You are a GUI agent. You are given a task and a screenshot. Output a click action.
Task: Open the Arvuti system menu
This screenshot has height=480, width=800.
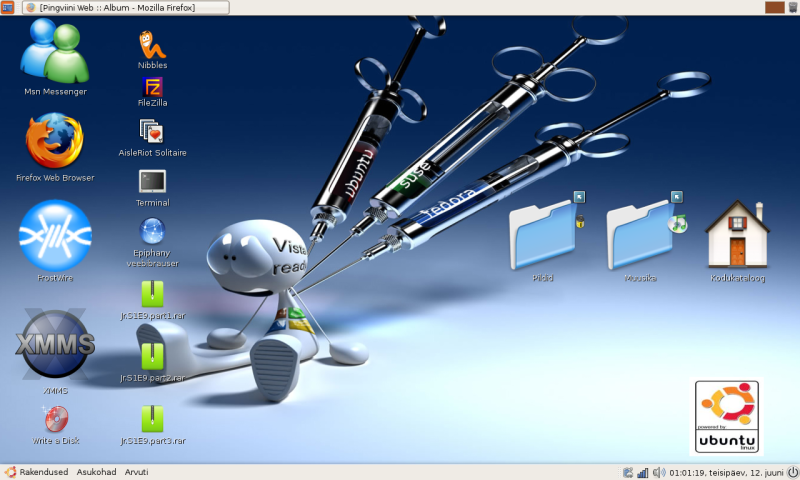click(x=136, y=472)
